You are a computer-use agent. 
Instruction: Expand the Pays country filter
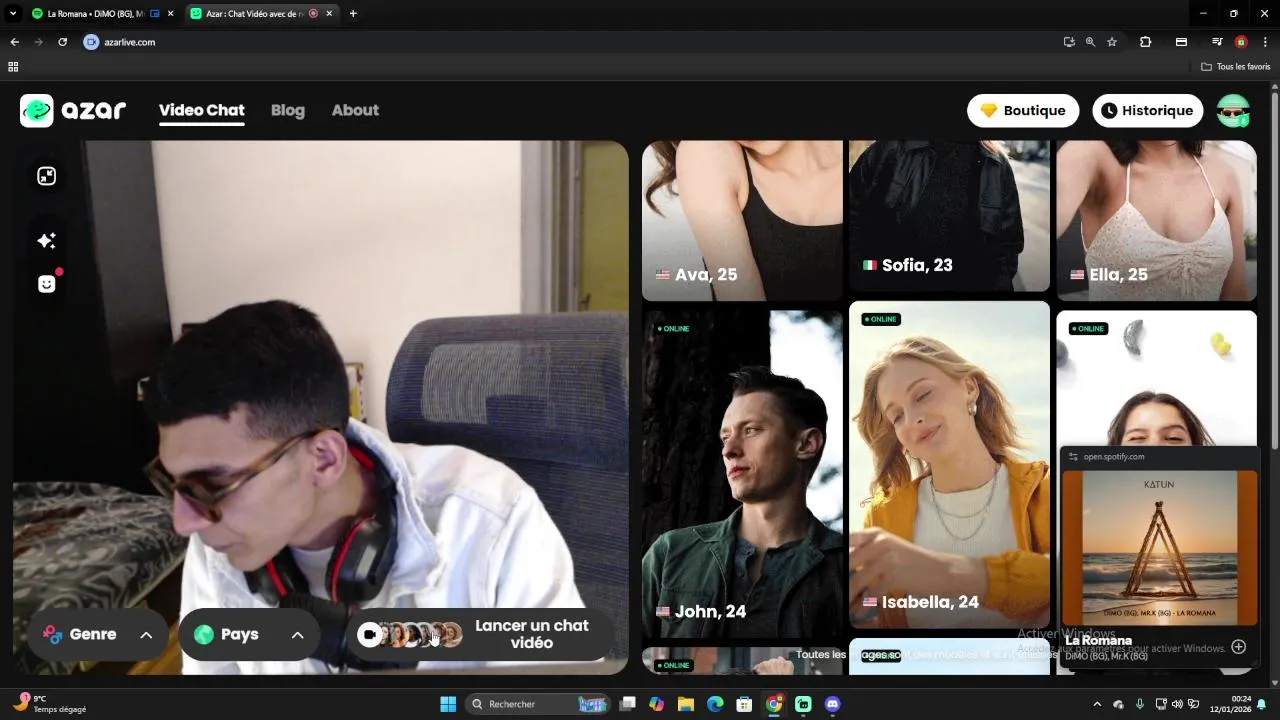[x=249, y=634]
